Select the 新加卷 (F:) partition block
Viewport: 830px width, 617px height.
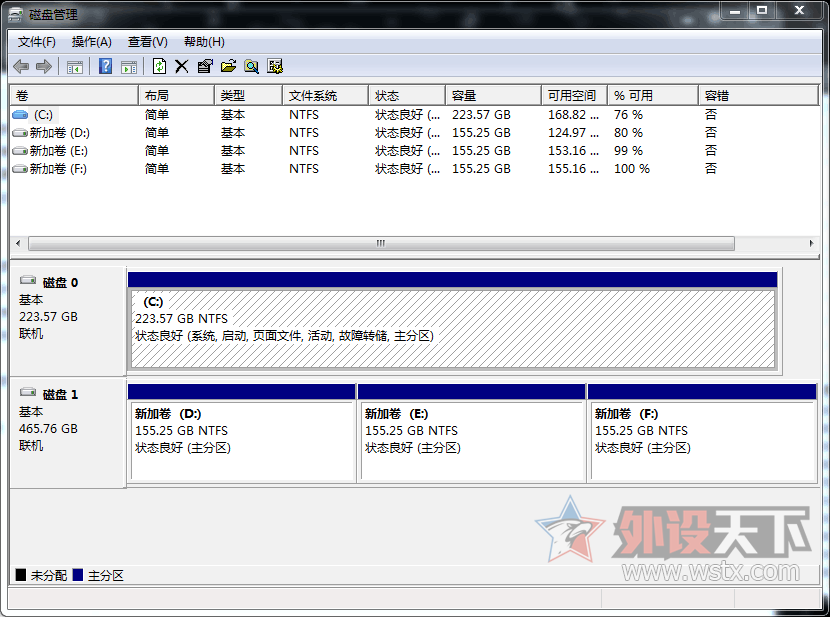[702, 433]
